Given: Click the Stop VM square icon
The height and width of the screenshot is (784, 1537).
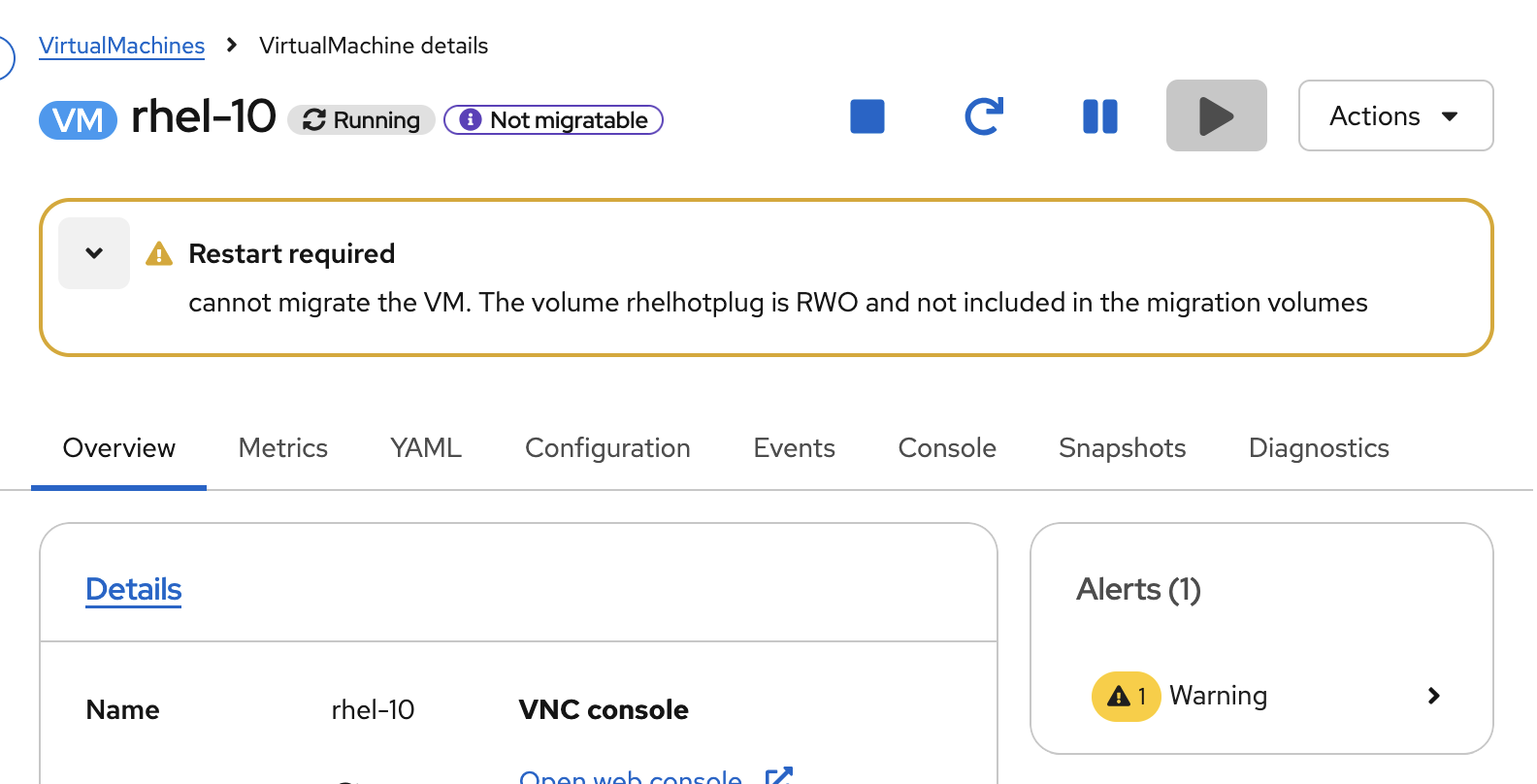Looking at the screenshot, I should [x=867, y=116].
